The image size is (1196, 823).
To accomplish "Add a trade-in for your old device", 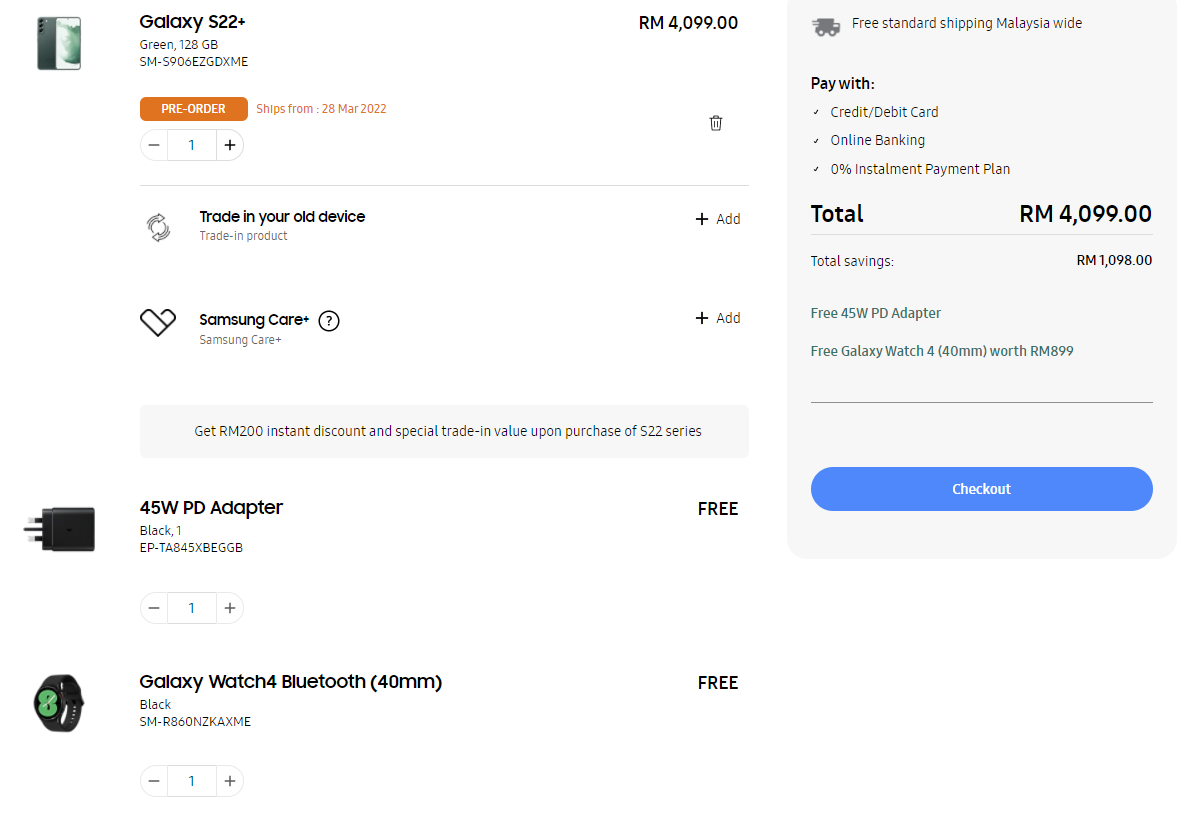I will [718, 219].
